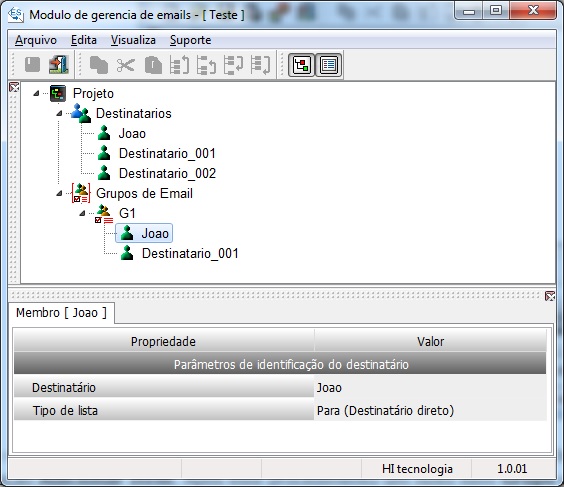564x487 pixels.
Task: Click the last list-move icon before tree view
Action: coord(260,65)
